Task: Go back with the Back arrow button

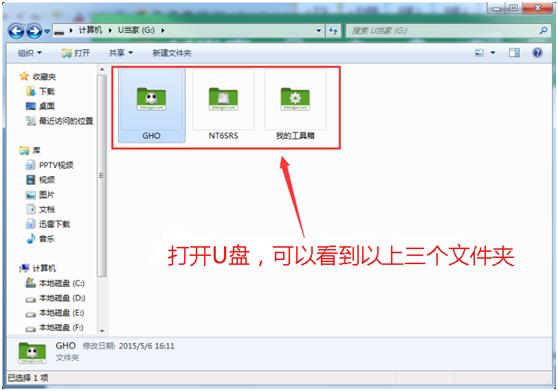Action: [x=16, y=31]
